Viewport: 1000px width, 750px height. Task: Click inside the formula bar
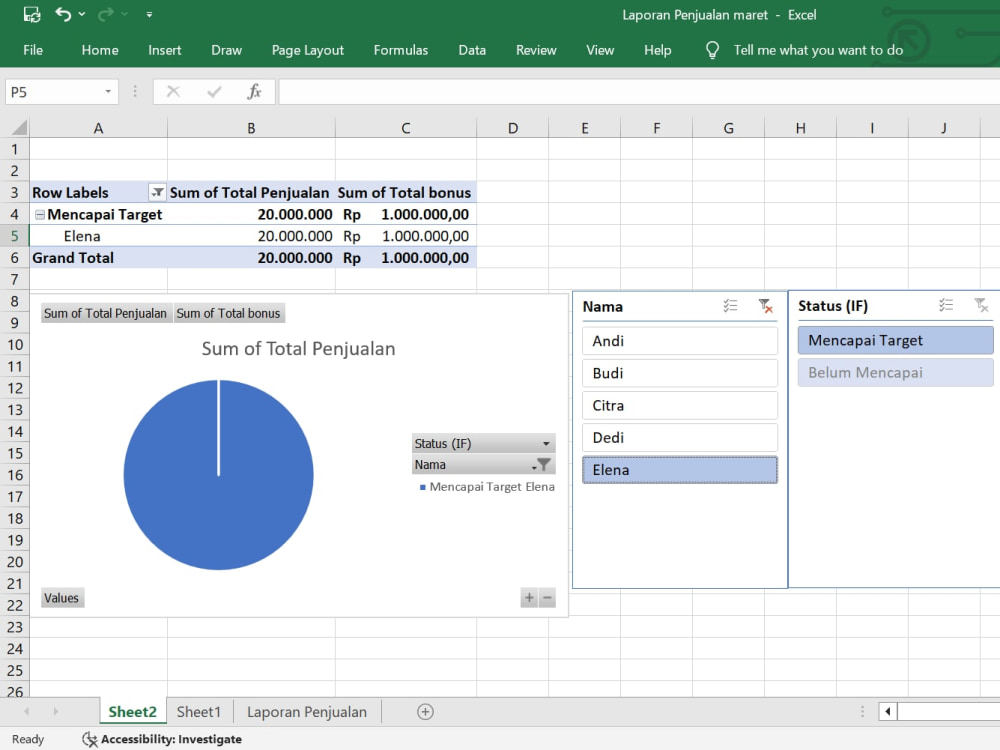click(639, 92)
